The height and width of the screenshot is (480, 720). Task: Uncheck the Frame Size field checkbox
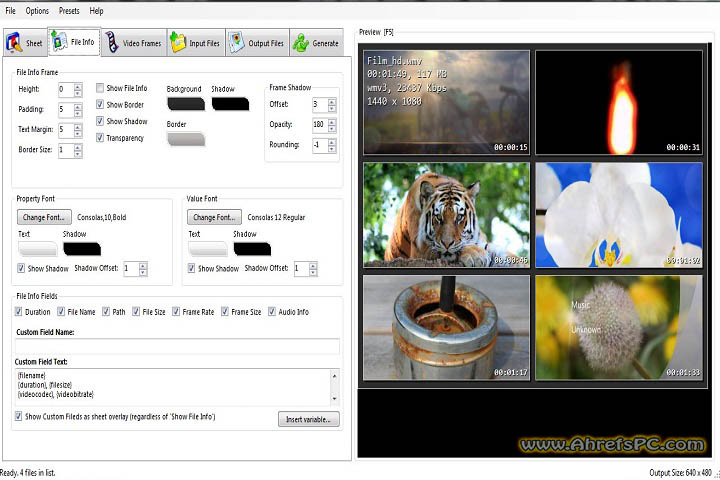pos(225,311)
